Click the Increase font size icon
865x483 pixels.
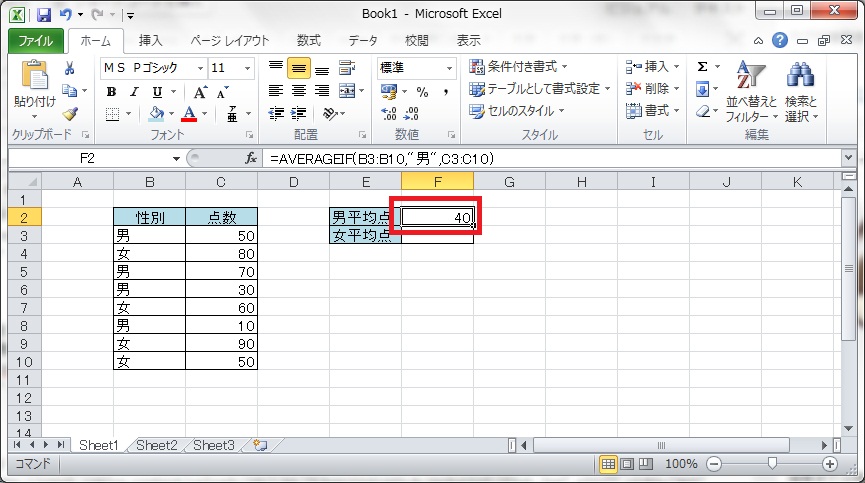tap(200, 92)
